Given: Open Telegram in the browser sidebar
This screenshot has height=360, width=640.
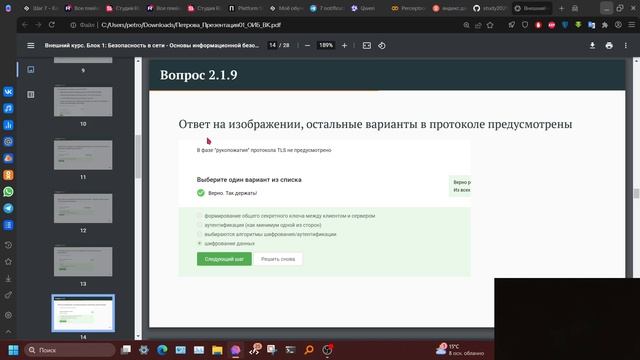Looking at the screenshot, I should (8, 208).
